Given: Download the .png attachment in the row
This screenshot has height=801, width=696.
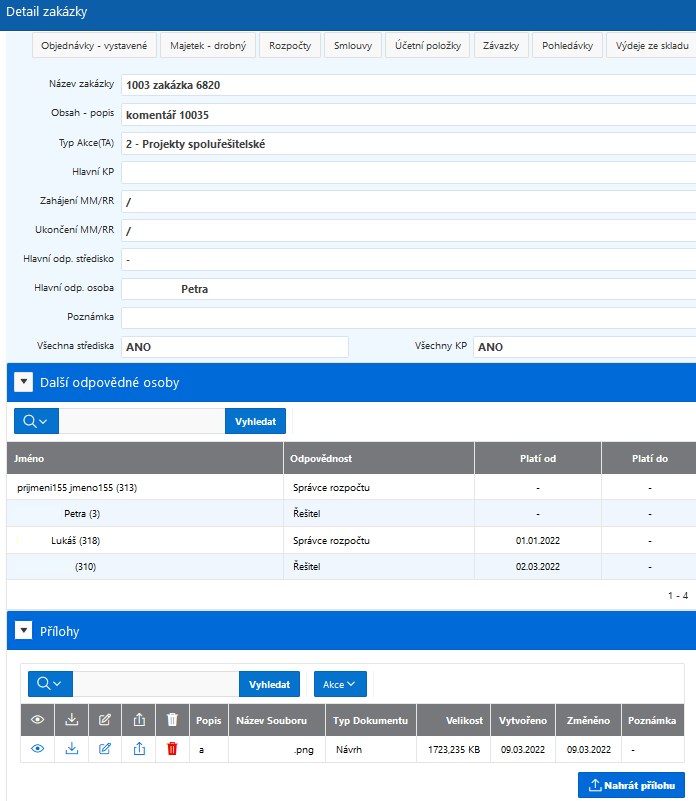Looking at the screenshot, I should (x=72, y=749).
